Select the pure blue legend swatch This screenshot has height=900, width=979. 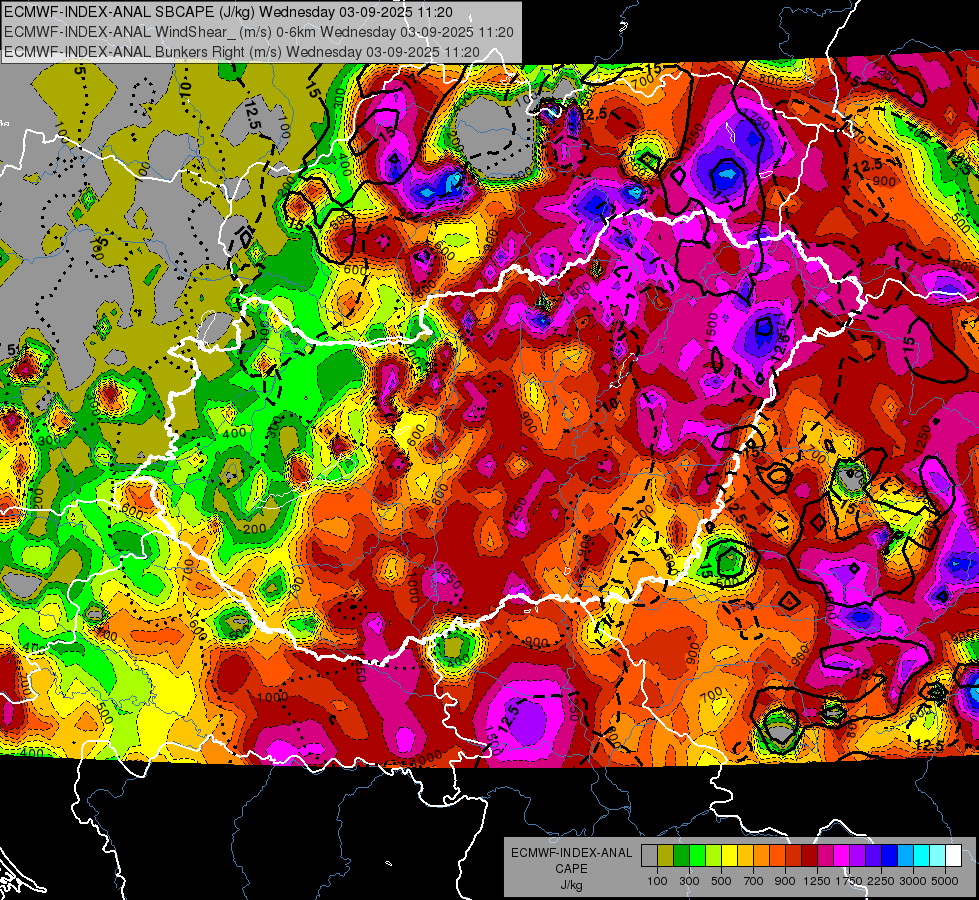click(889, 855)
